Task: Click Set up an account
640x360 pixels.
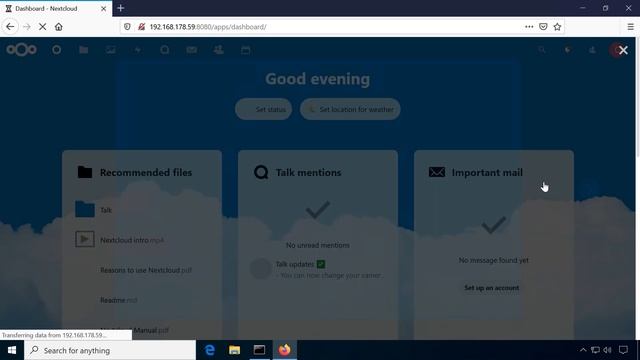Action: (x=492, y=288)
